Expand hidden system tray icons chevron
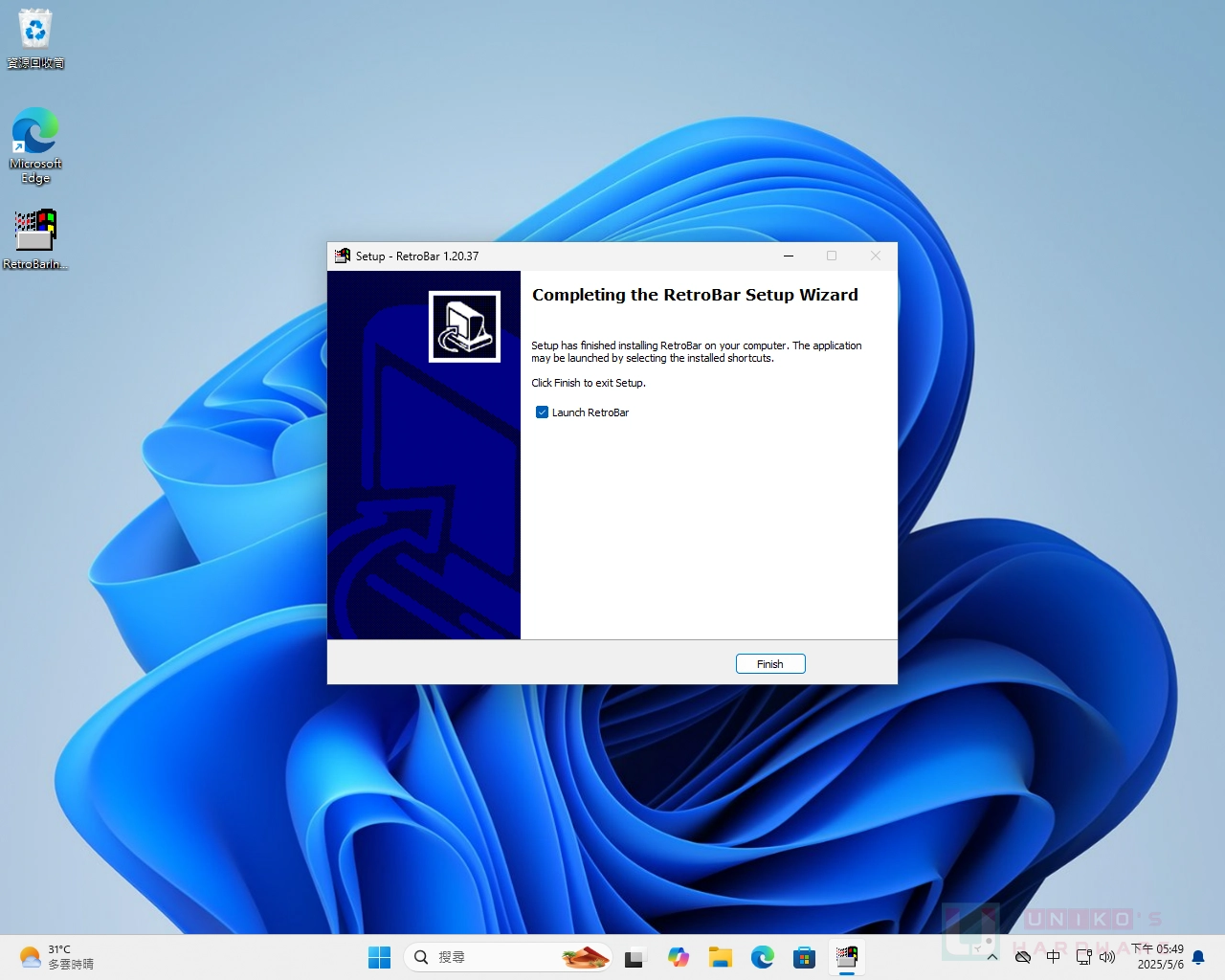1225x980 pixels. point(992,957)
